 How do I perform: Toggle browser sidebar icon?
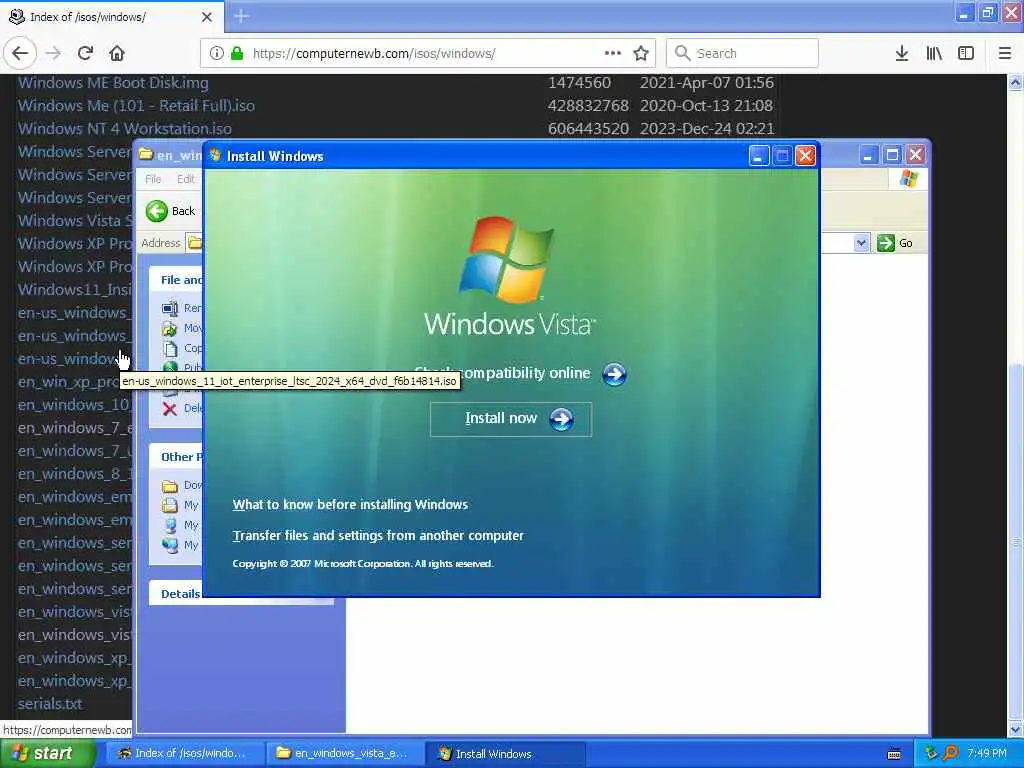point(966,54)
